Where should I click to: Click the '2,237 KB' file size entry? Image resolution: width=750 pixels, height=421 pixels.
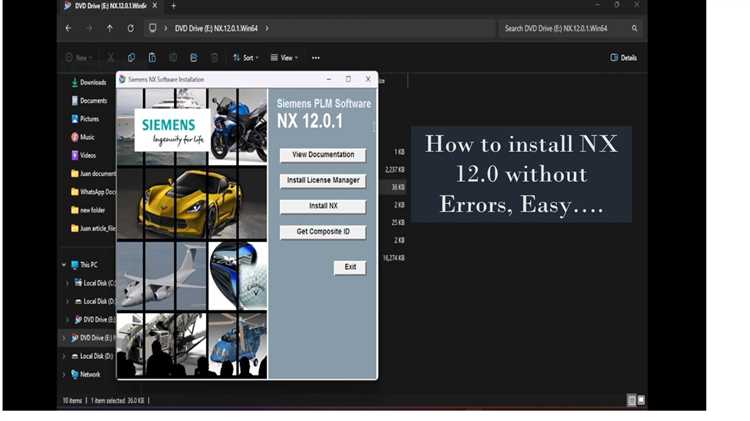tap(395, 170)
